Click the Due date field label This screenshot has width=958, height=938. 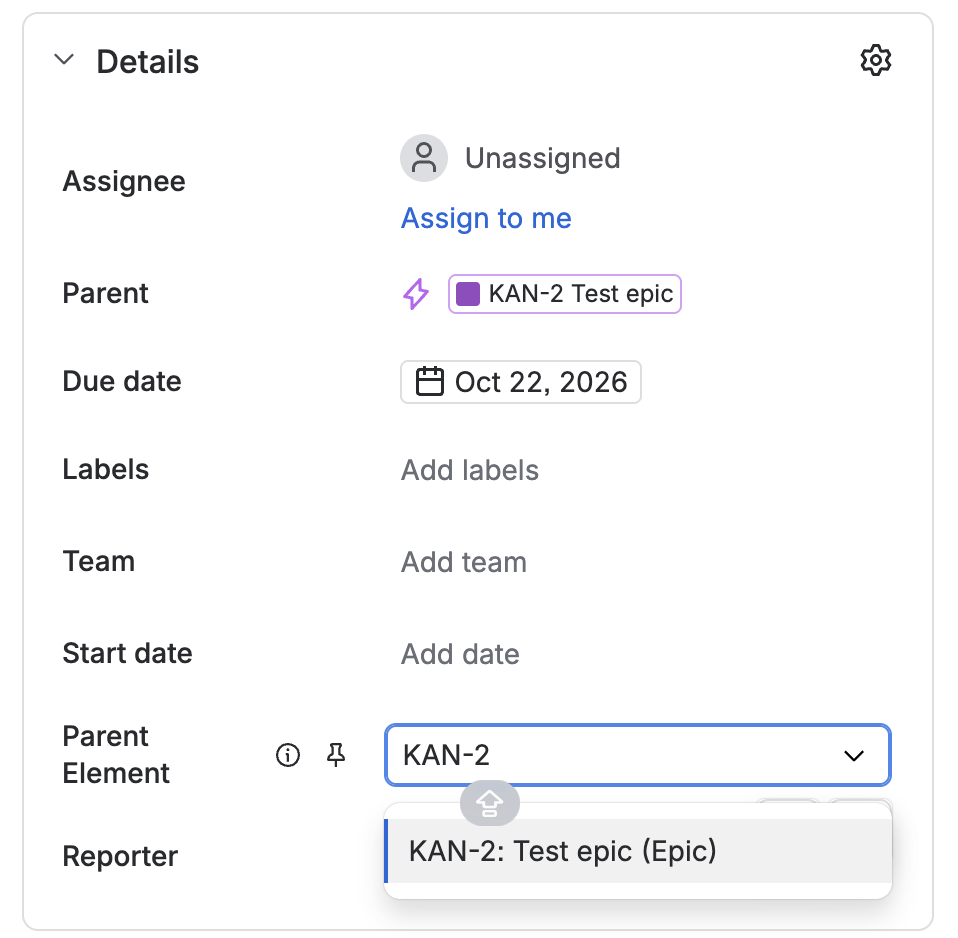[x=122, y=381]
